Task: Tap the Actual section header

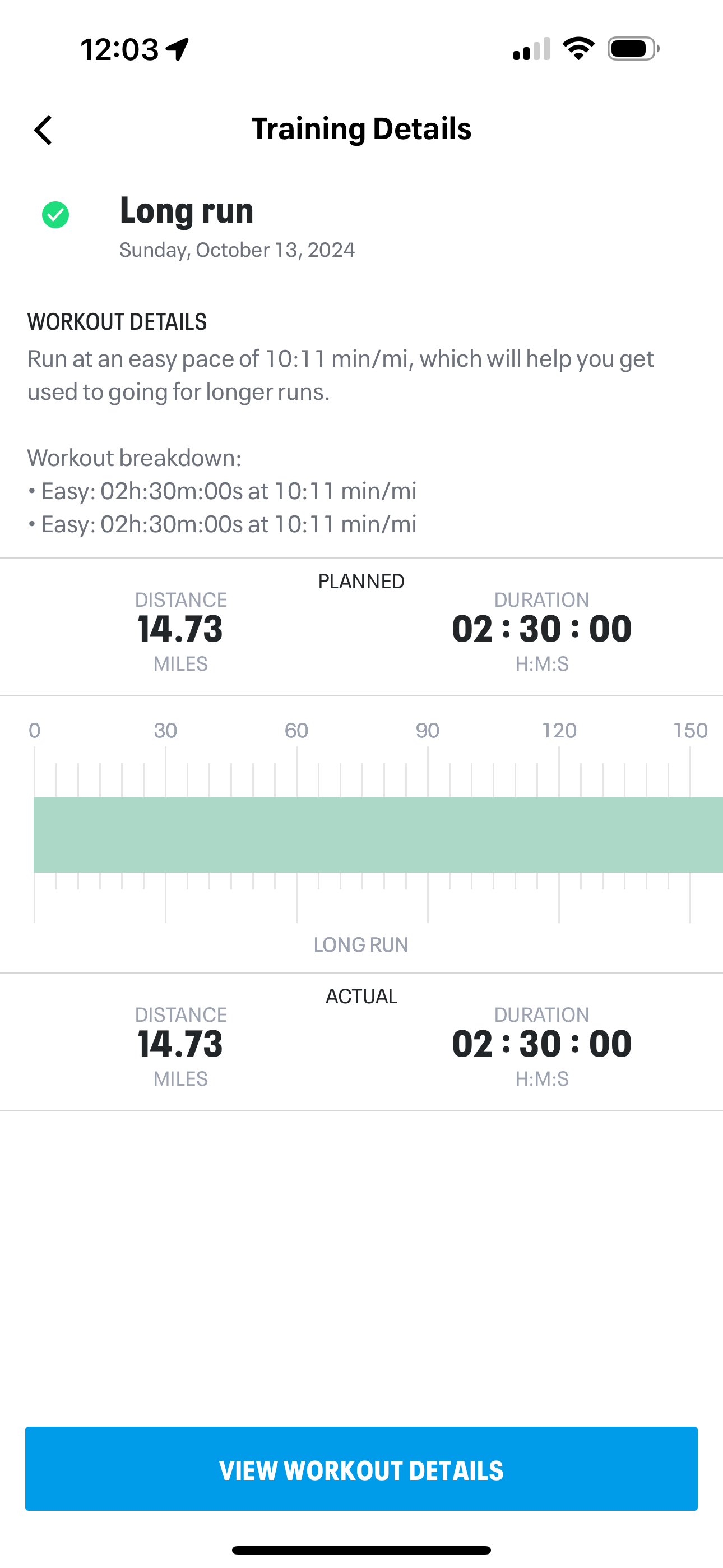Action: coord(361,997)
